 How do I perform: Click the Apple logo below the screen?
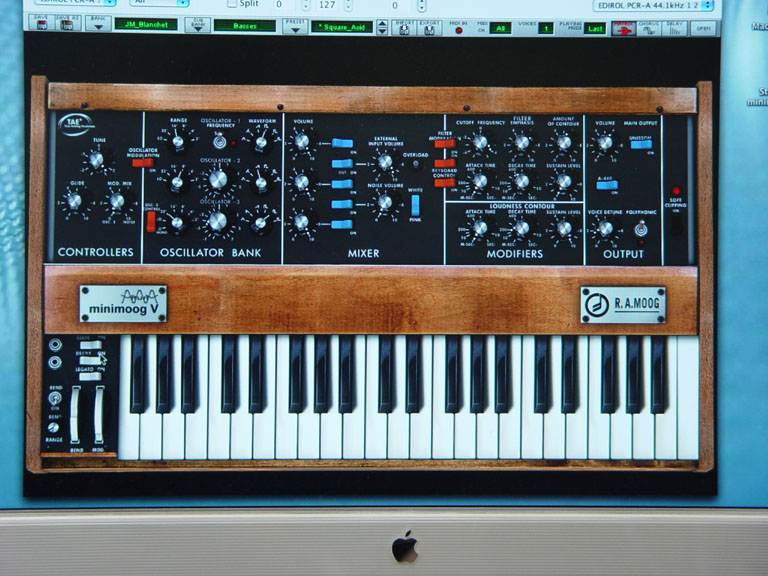pyautogui.click(x=404, y=547)
